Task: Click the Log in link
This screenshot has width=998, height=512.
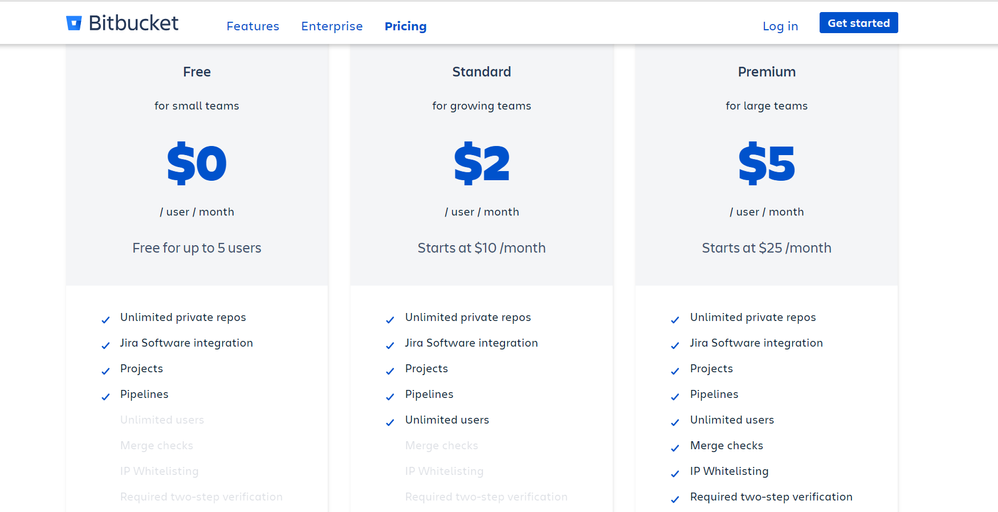Action: coord(780,26)
